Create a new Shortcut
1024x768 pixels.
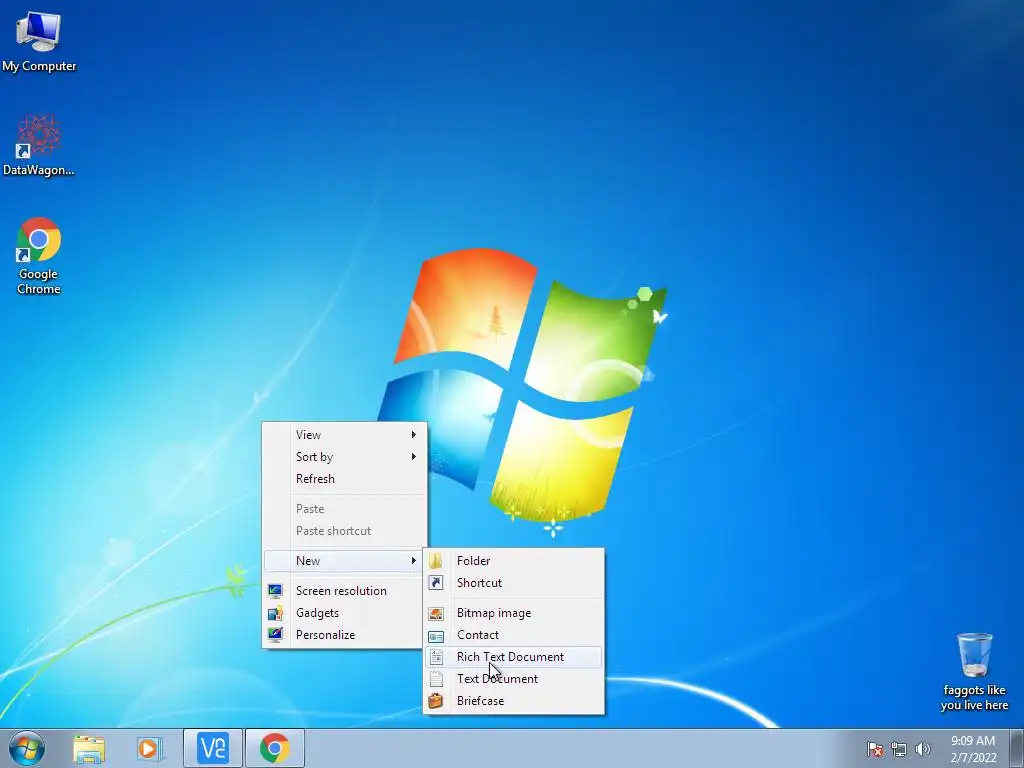pyautogui.click(x=514, y=583)
